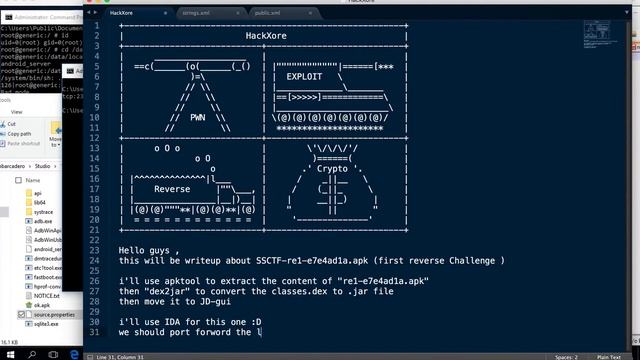Click line number 23 in the gutter
The width and height of the screenshot is (640, 360).
coord(94,250)
